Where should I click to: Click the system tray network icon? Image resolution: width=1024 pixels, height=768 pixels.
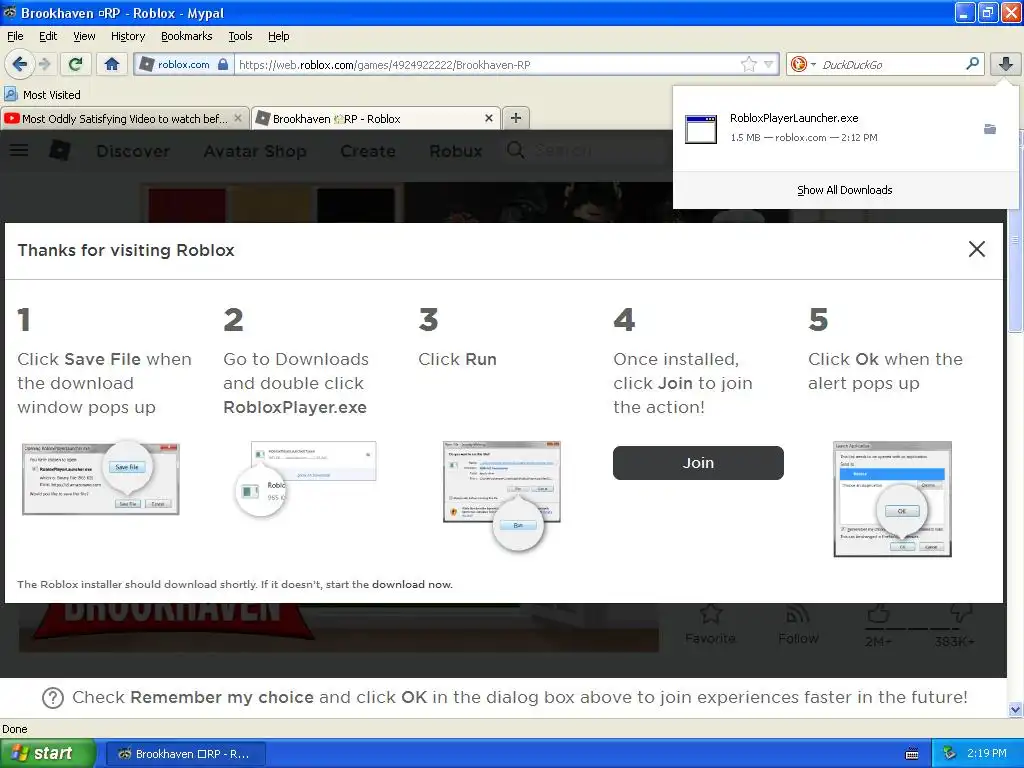949,753
